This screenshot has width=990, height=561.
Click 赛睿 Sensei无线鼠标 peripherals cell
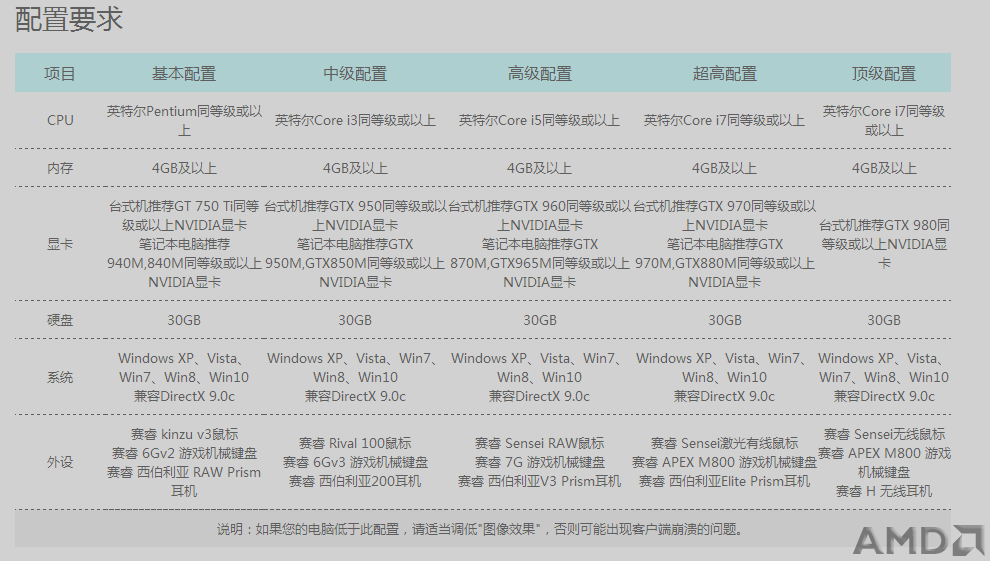(x=884, y=463)
